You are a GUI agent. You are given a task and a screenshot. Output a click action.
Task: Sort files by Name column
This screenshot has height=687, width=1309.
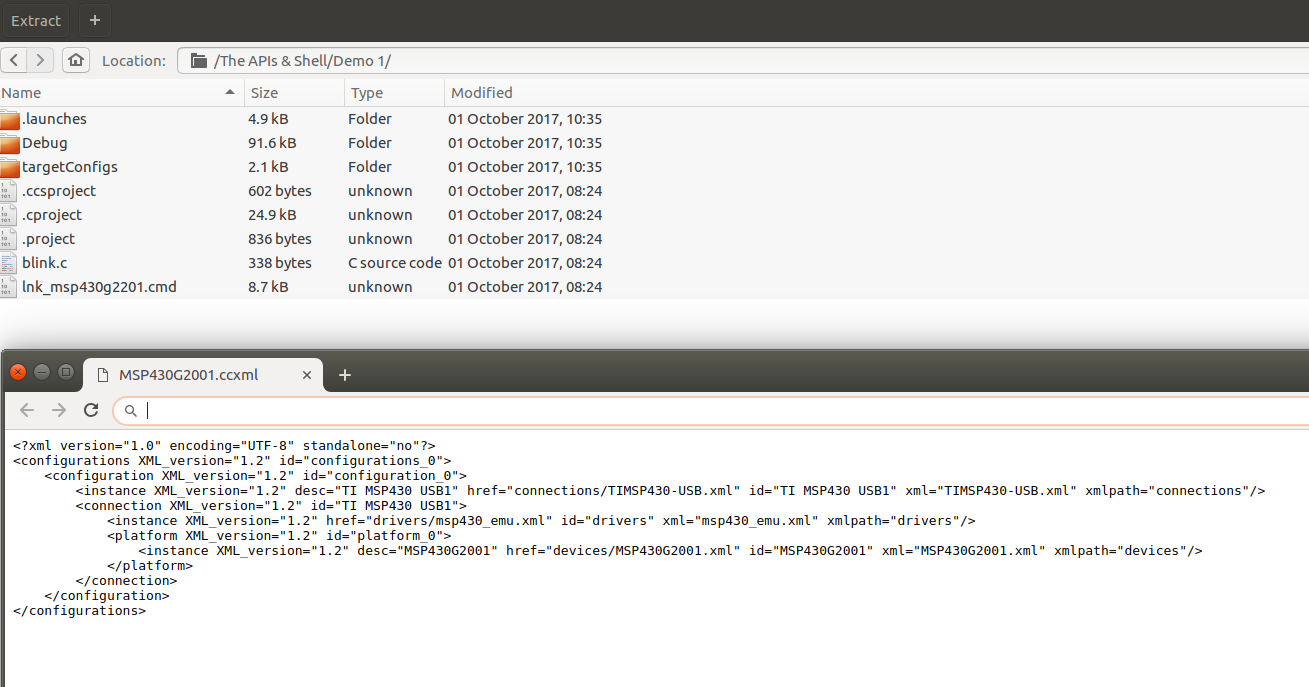tap(120, 93)
